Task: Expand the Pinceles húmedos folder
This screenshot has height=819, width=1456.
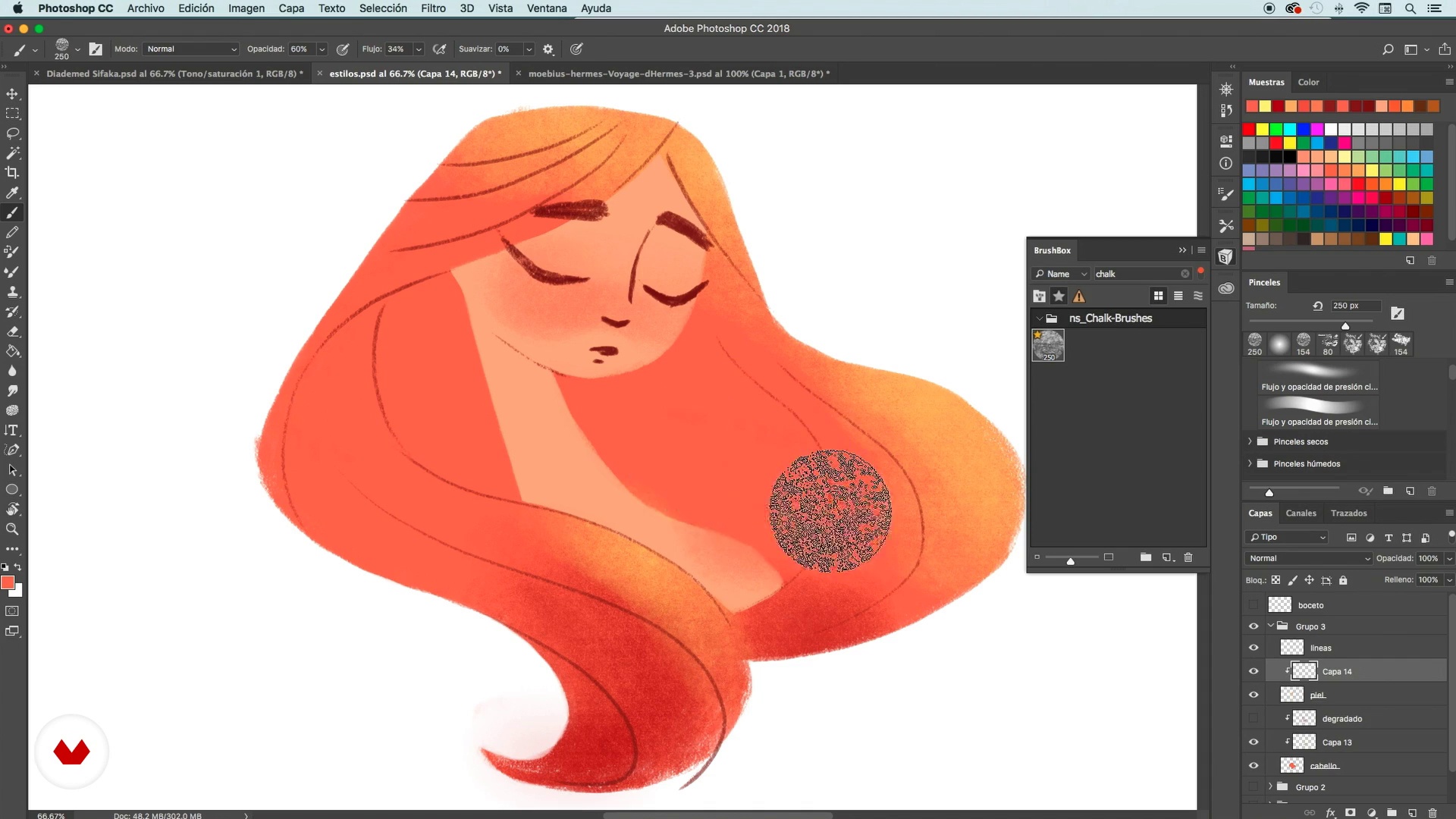Action: pos(1250,463)
